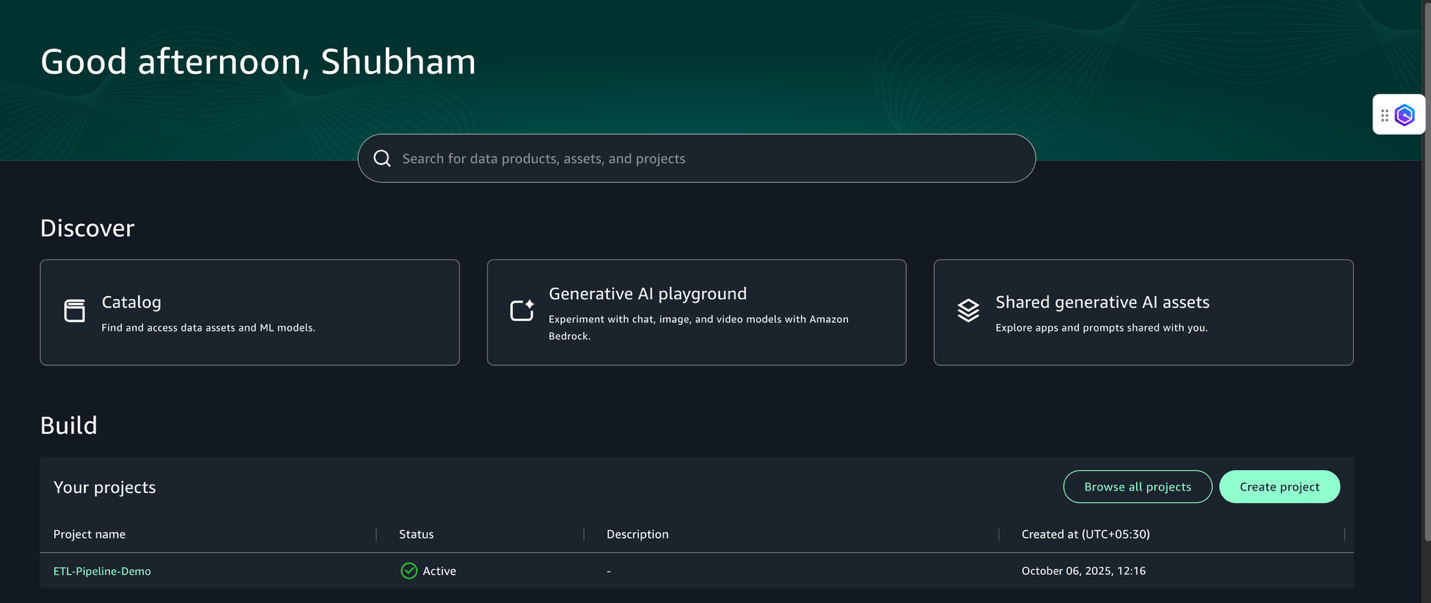The image size is (1431, 603).
Task: Click the Catalog window icon
Action: point(75,311)
